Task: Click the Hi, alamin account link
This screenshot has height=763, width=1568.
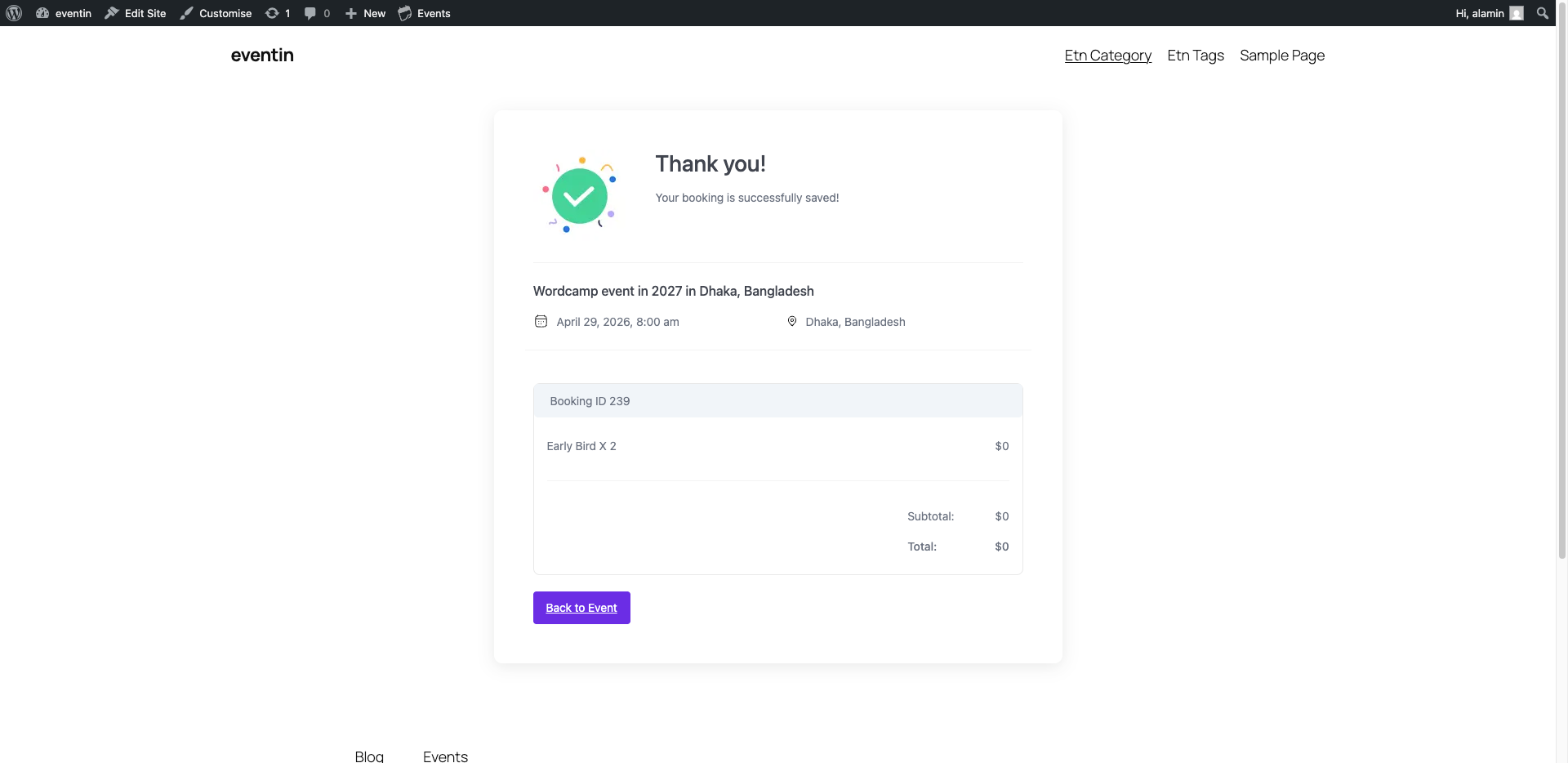Action: tap(1481, 13)
